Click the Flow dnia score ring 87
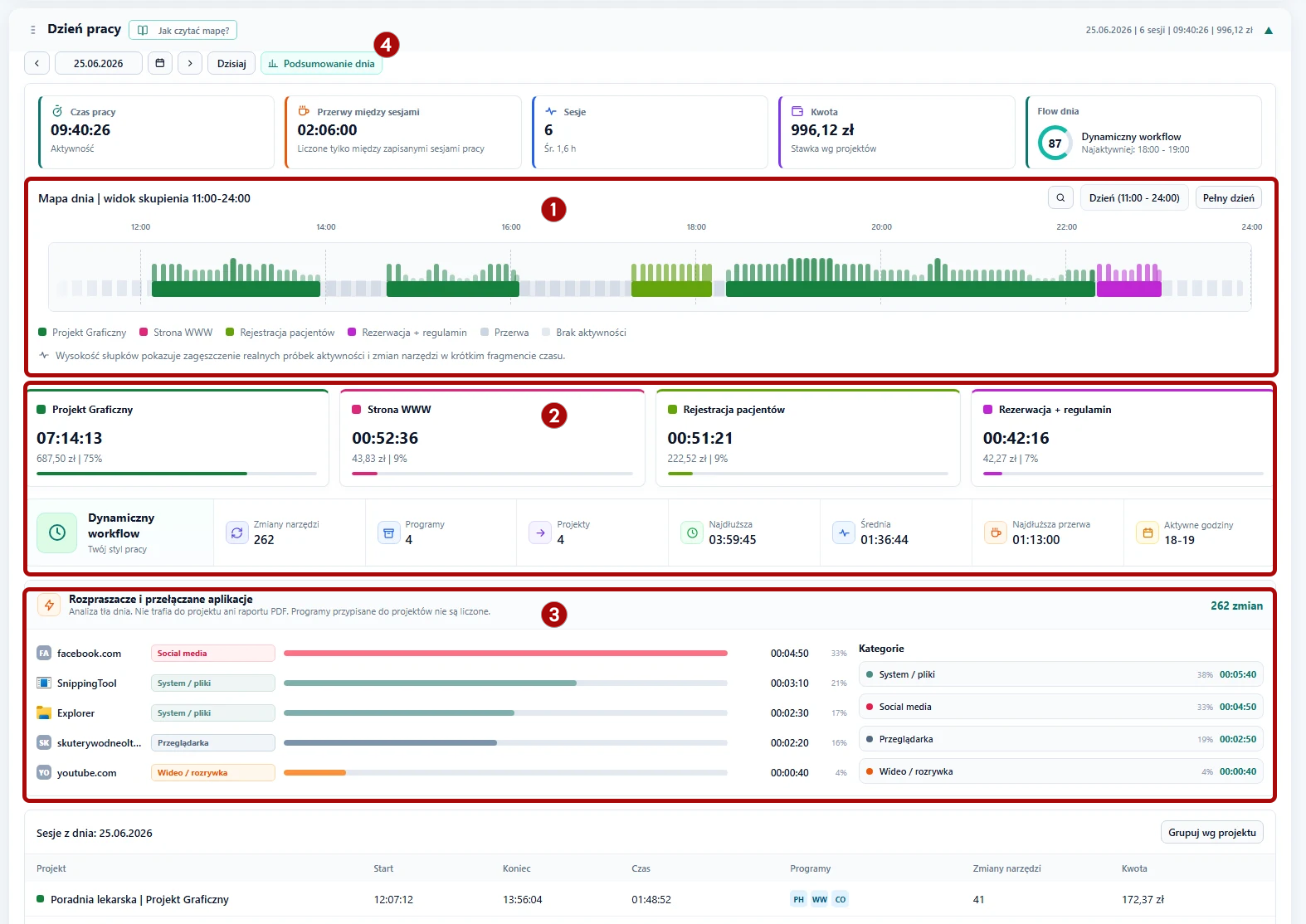1306x924 pixels. [1055, 143]
